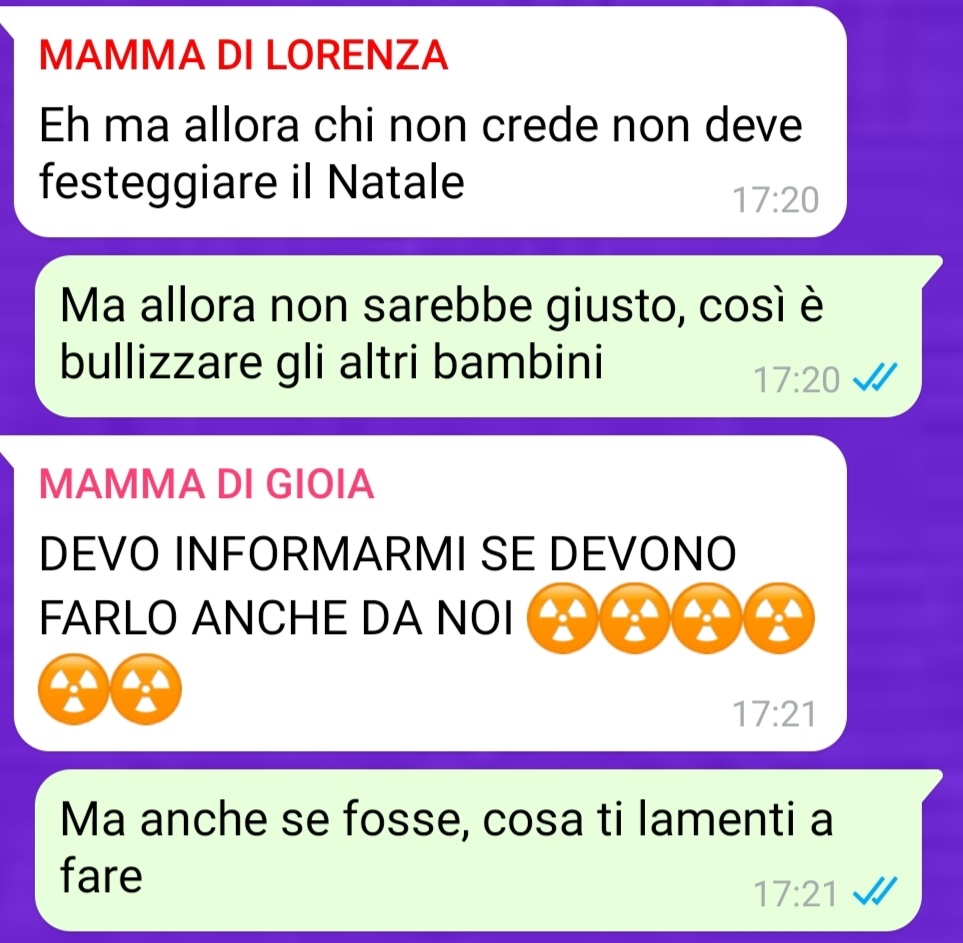
Task: Click the blue double-check mark beside 17:21
Action: [x=876, y=891]
